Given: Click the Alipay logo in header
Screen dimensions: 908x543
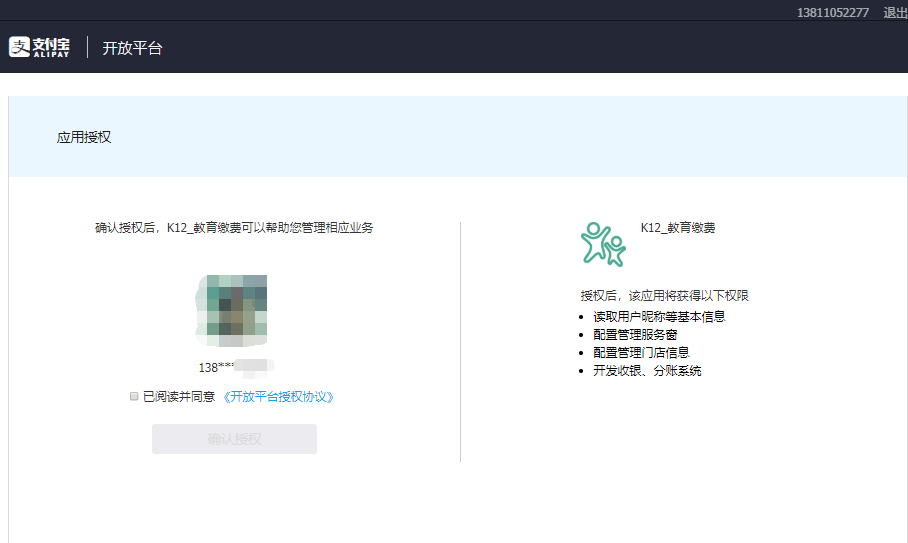Looking at the screenshot, I should [x=39, y=47].
